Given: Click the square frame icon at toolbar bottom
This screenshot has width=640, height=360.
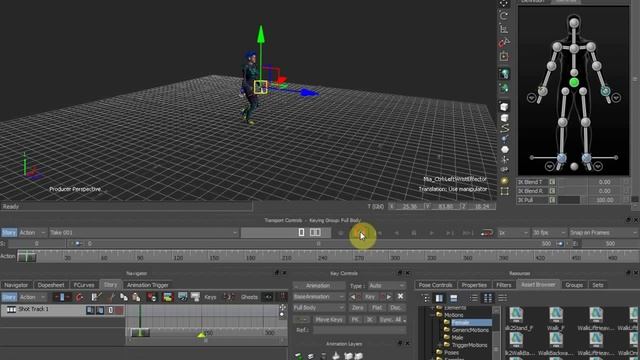Looking at the screenshot, I should [504, 191].
